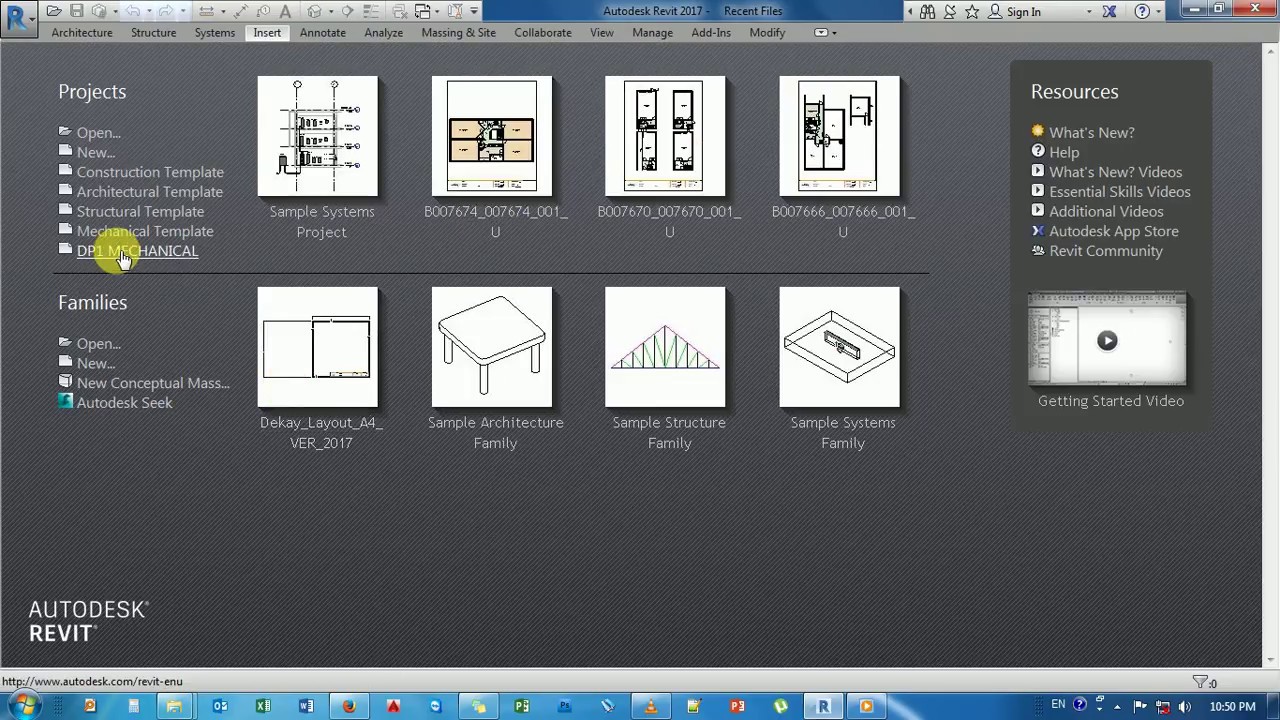Open the Revit Community link
The height and width of the screenshot is (720, 1280).
tap(1106, 251)
